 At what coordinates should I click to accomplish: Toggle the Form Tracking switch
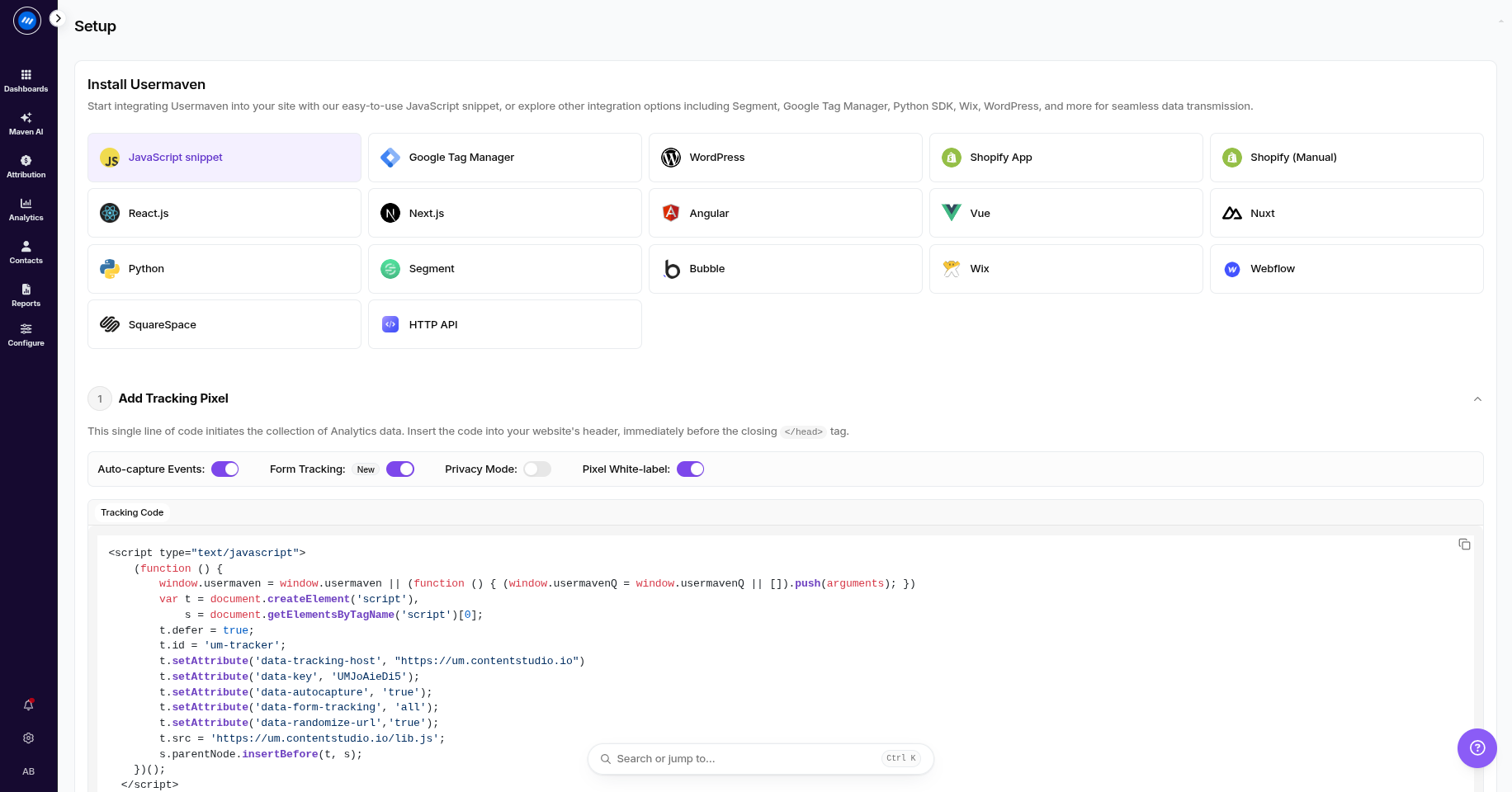pyautogui.click(x=400, y=469)
